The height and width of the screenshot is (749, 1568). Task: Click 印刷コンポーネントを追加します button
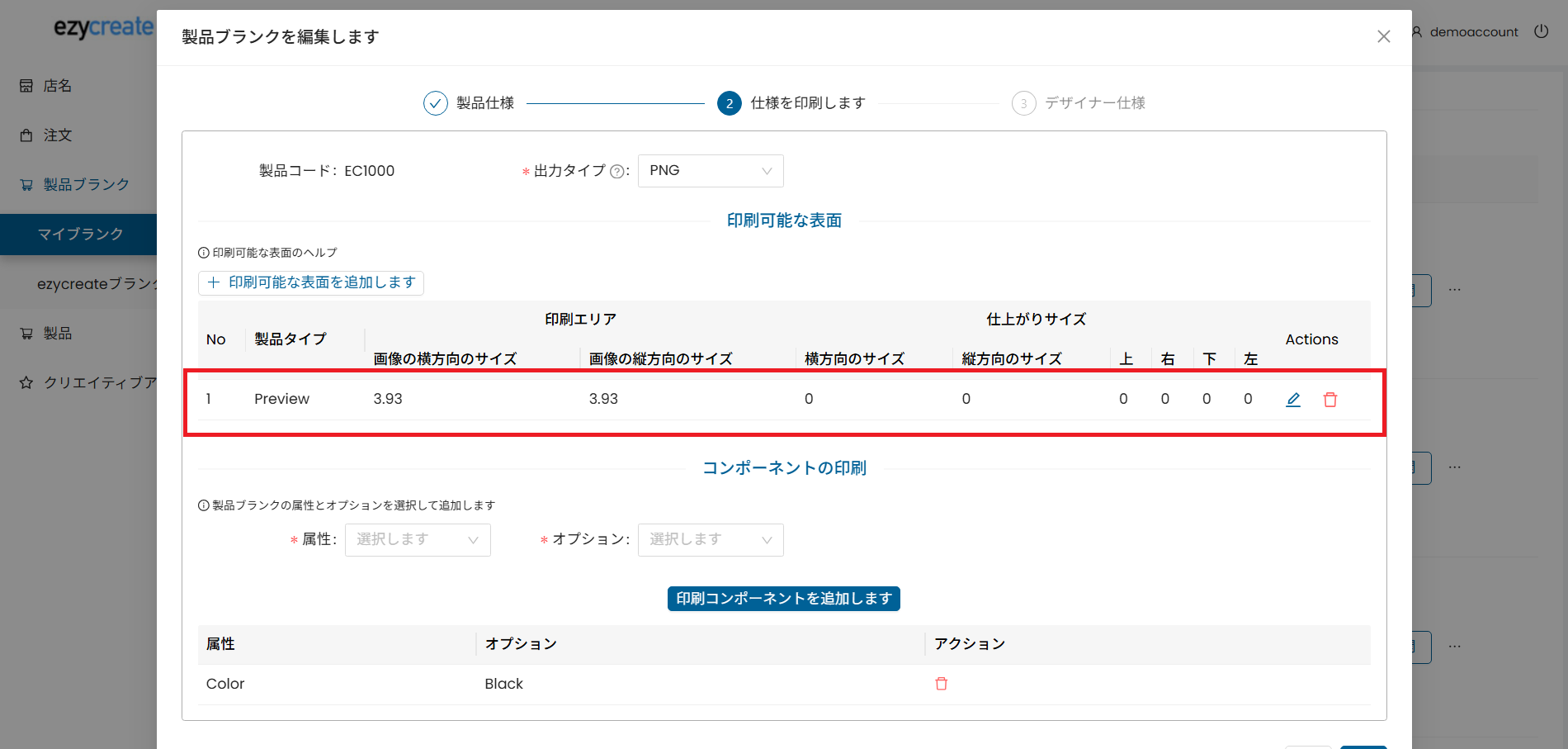coord(783,599)
